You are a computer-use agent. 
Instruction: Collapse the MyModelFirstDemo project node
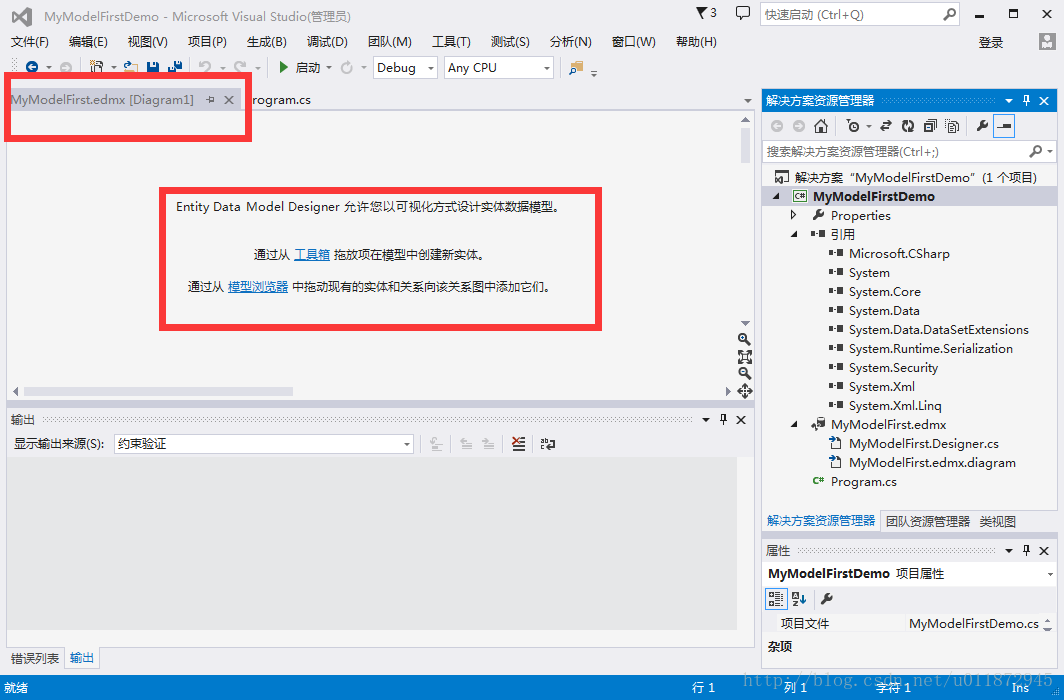[x=776, y=196]
